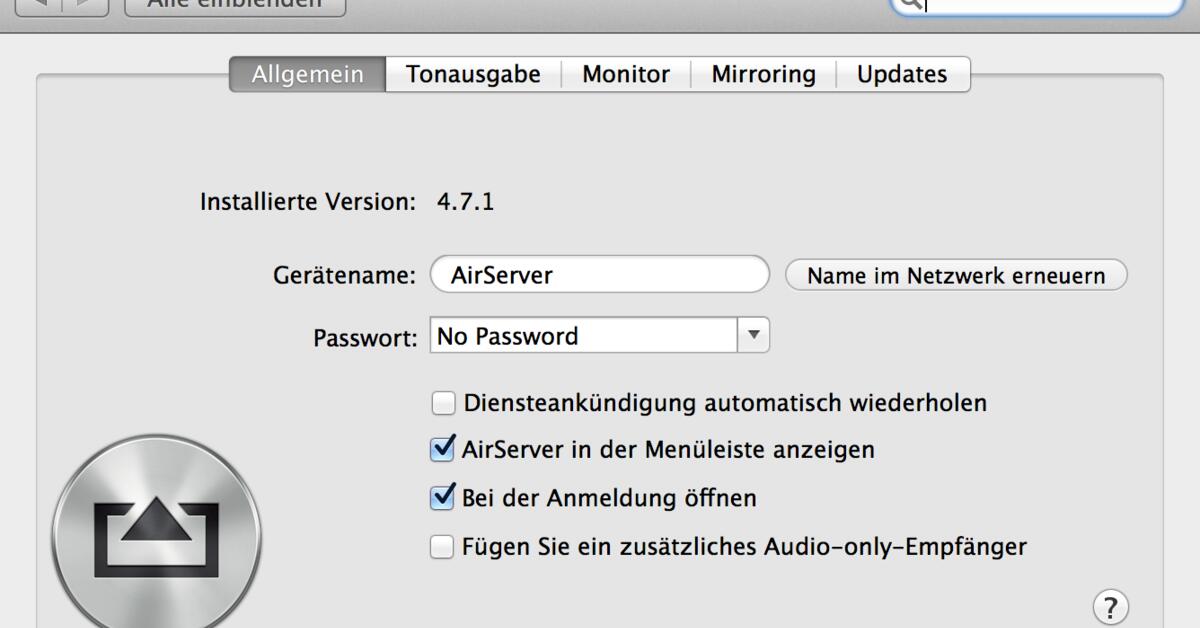This screenshot has height=628, width=1200.
Task: Open help with the question mark button
Action: click(x=1110, y=606)
